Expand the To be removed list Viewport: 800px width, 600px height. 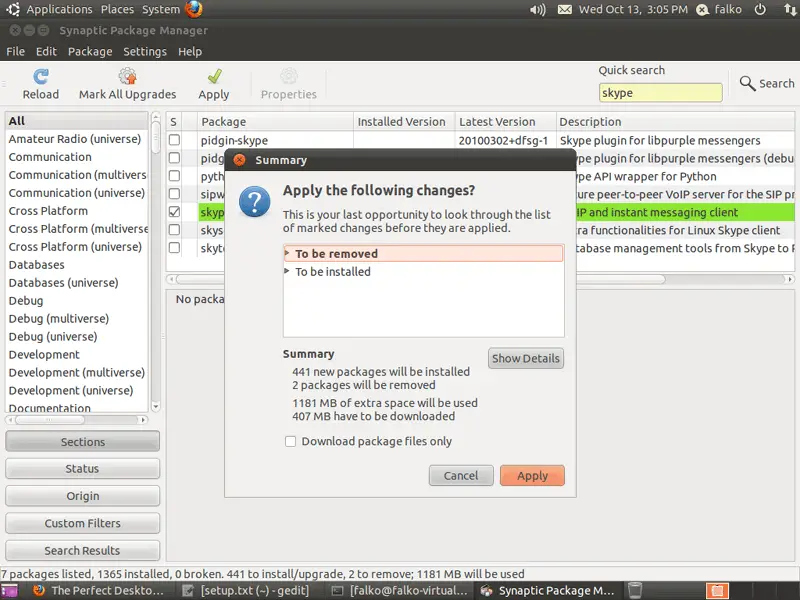click(287, 253)
